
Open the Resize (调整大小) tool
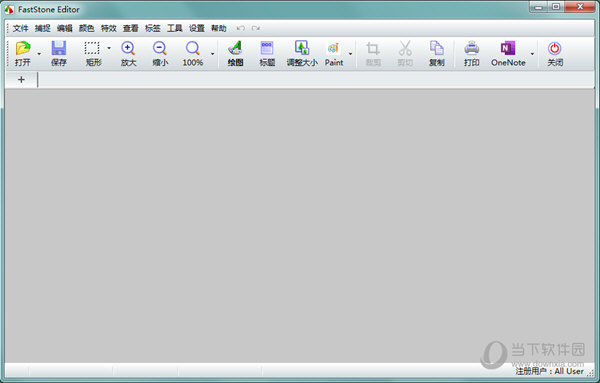tap(302, 48)
